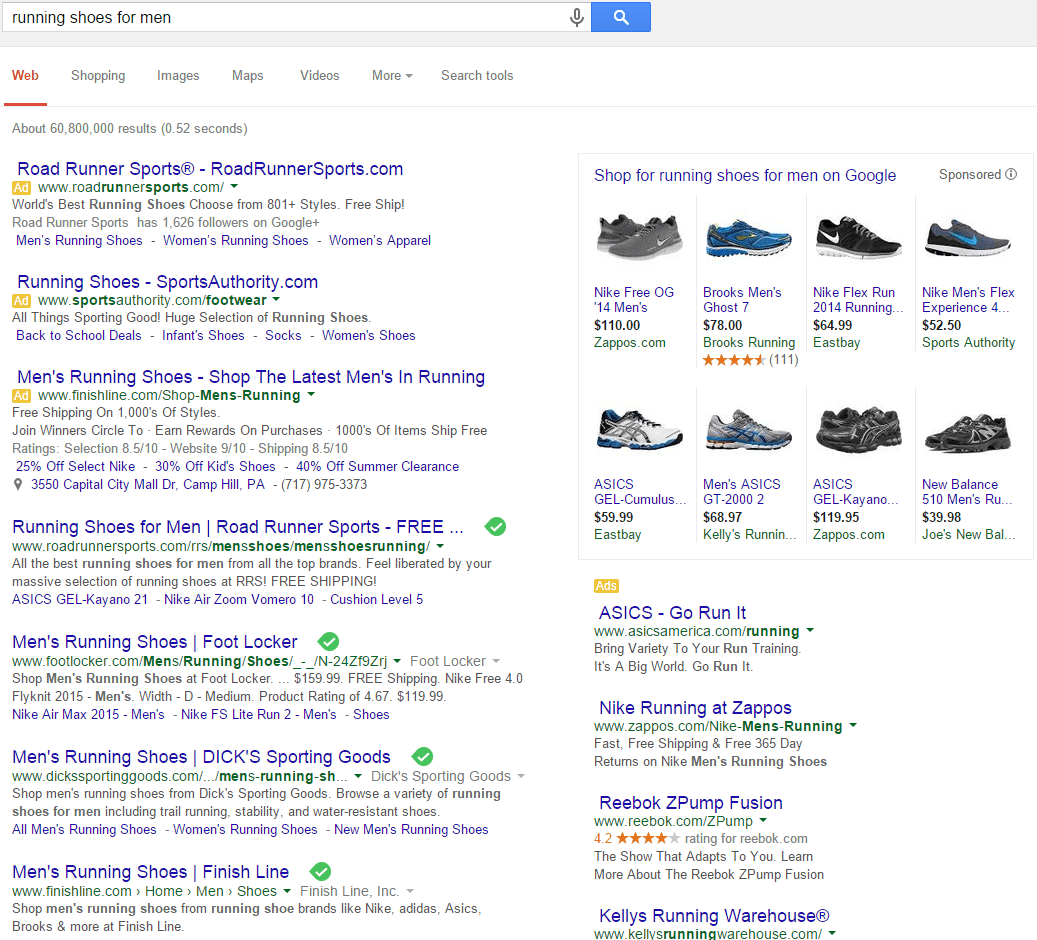Open New Balance 510 shoe image

967,431
